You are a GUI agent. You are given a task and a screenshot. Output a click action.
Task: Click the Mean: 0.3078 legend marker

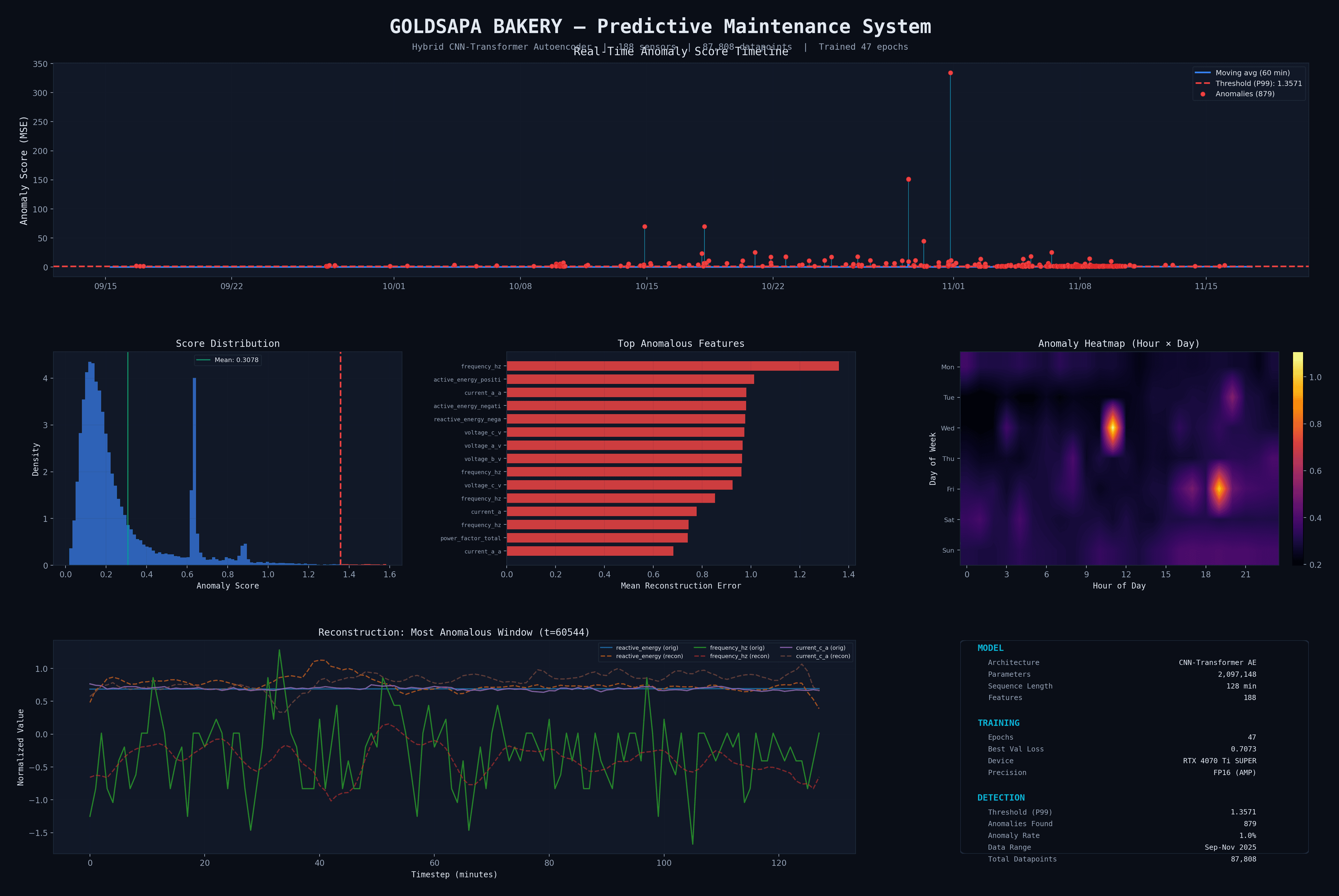click(203, 360)
